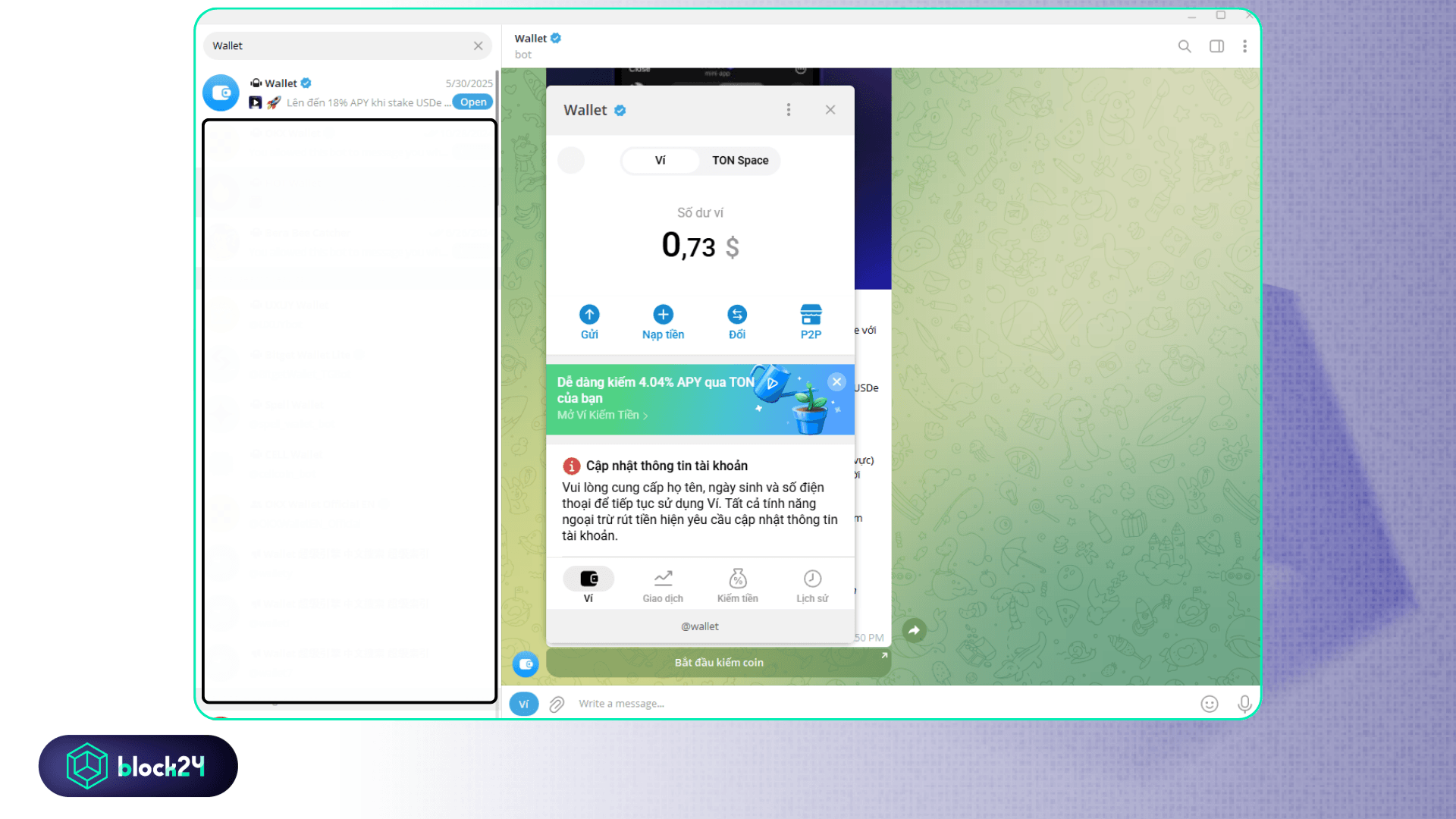
Task: Switch to TON Space segment
Action: tap(740, 160)
